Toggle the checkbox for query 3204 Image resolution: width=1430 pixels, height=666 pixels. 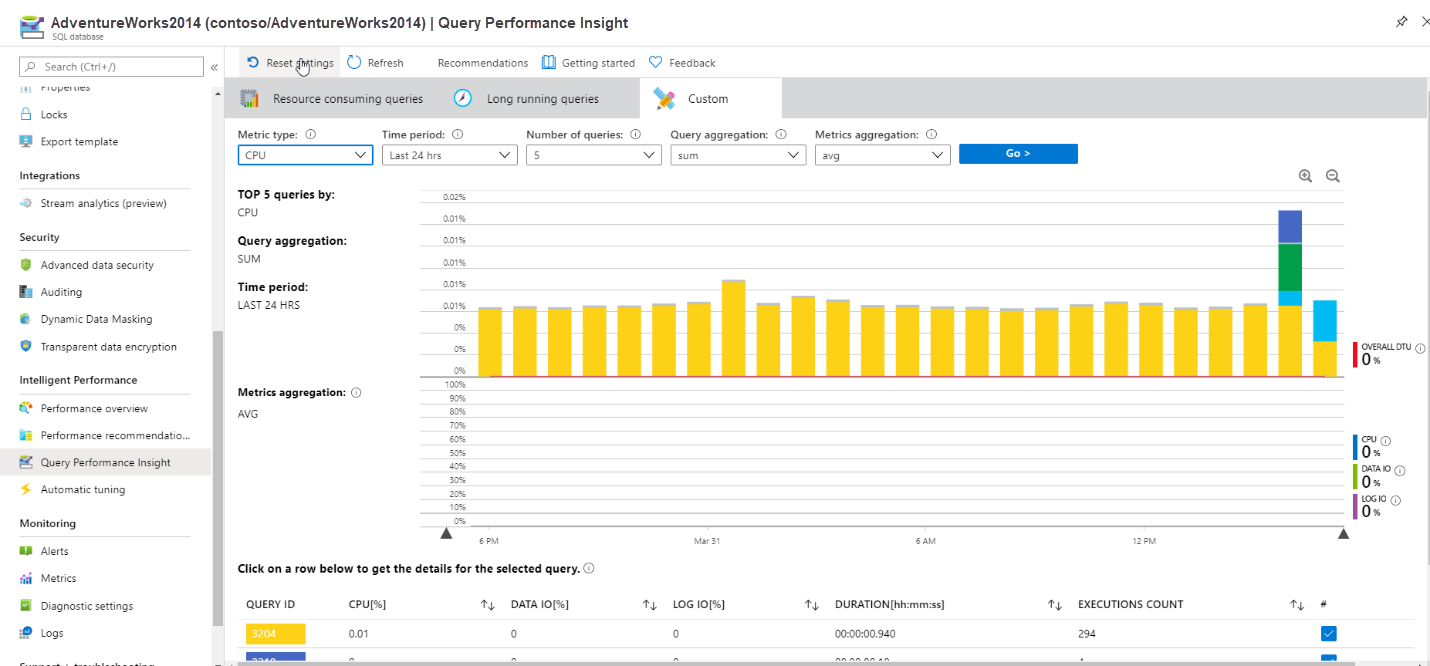click(1327, 632)
